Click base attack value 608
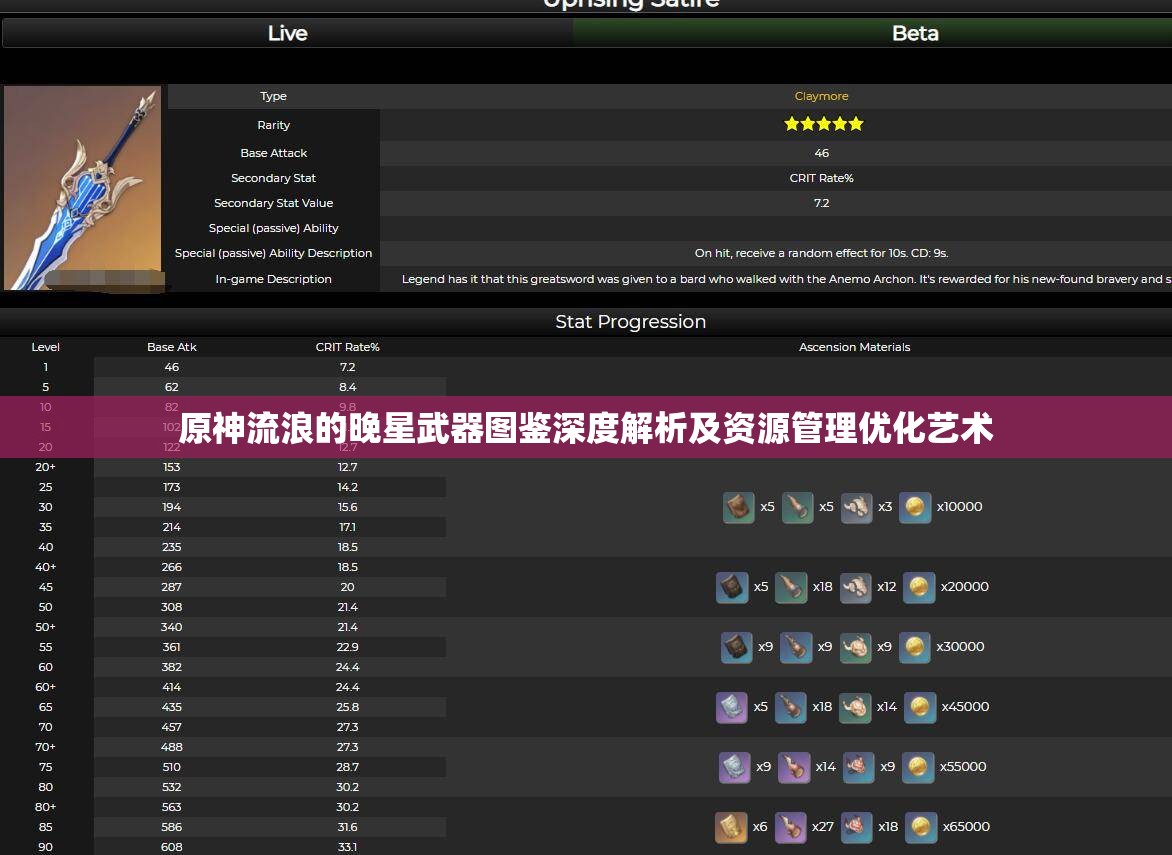1172x855 pixels. pos(172,848)
